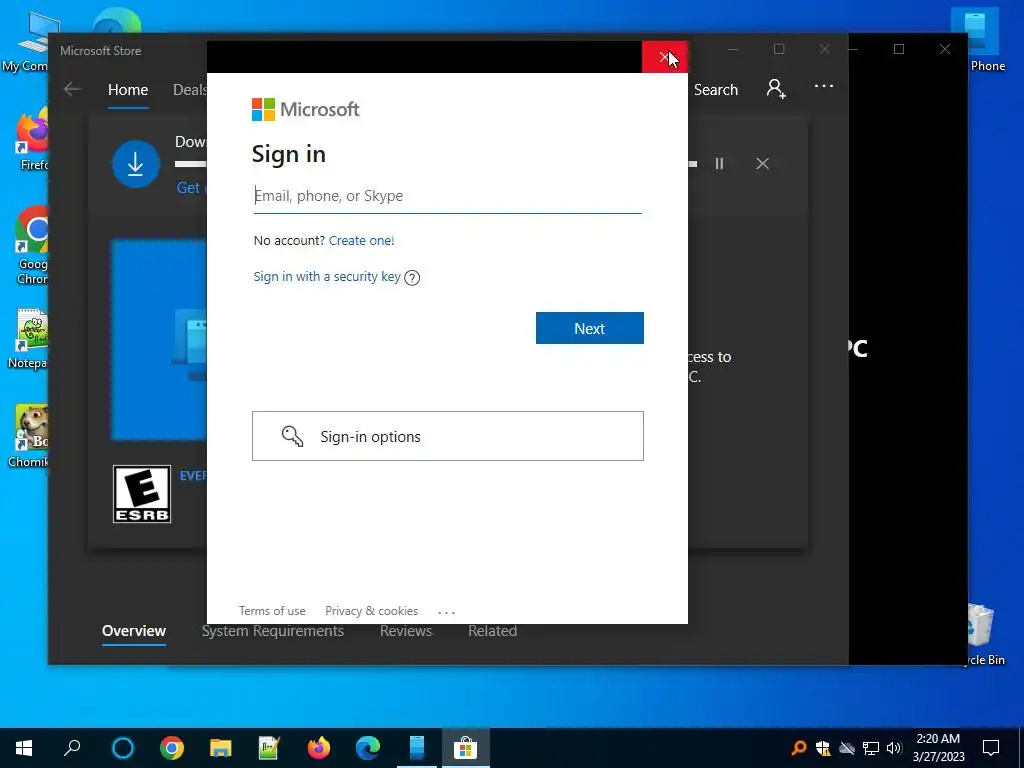Click the ESRB Everyone rating badge
This screenshot has width=1024, height=768.
click(142, 494)
